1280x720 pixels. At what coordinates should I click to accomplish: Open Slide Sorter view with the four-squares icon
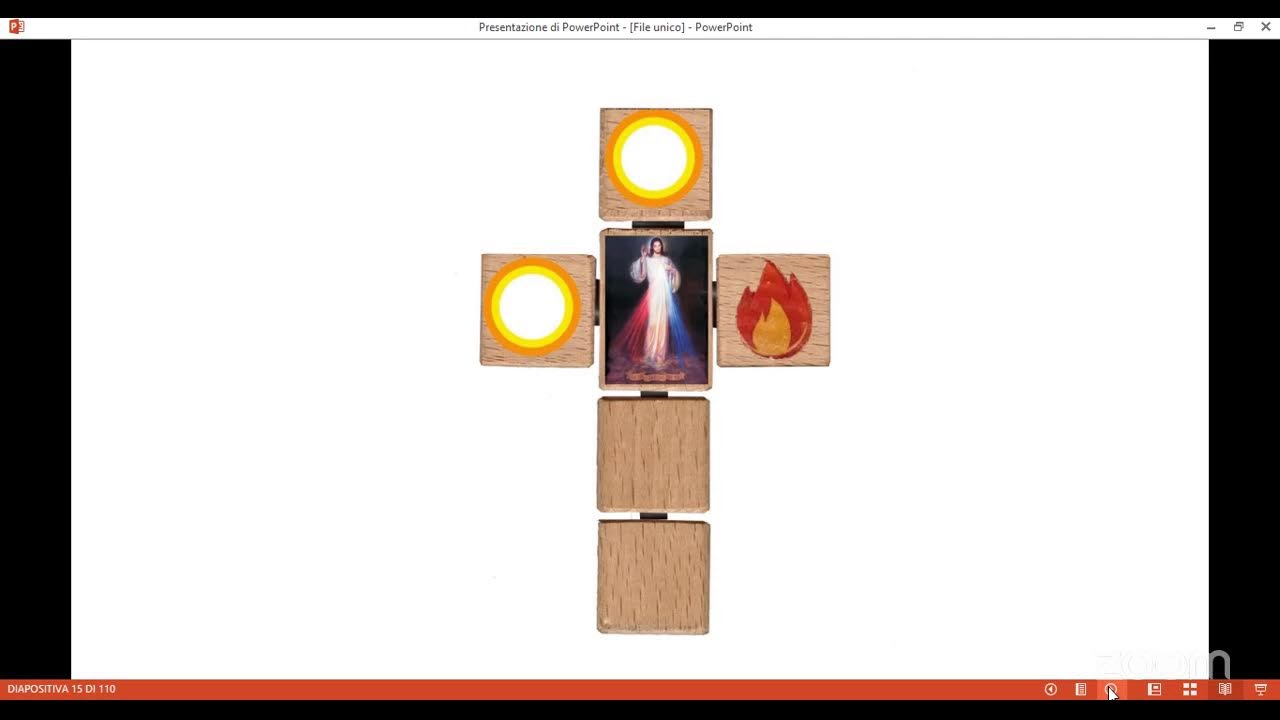point(1190,689)
